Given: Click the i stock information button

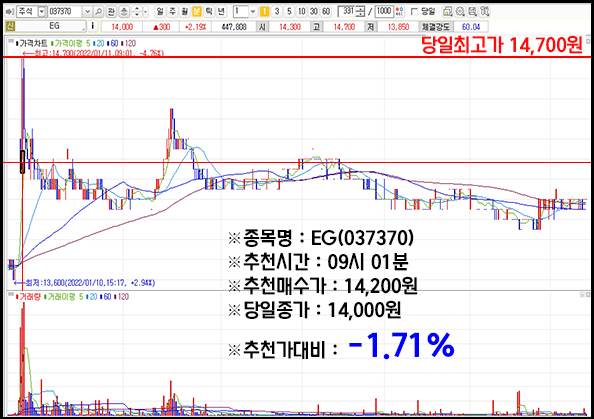Looking at the screenshot, I should tap(93, 26).
